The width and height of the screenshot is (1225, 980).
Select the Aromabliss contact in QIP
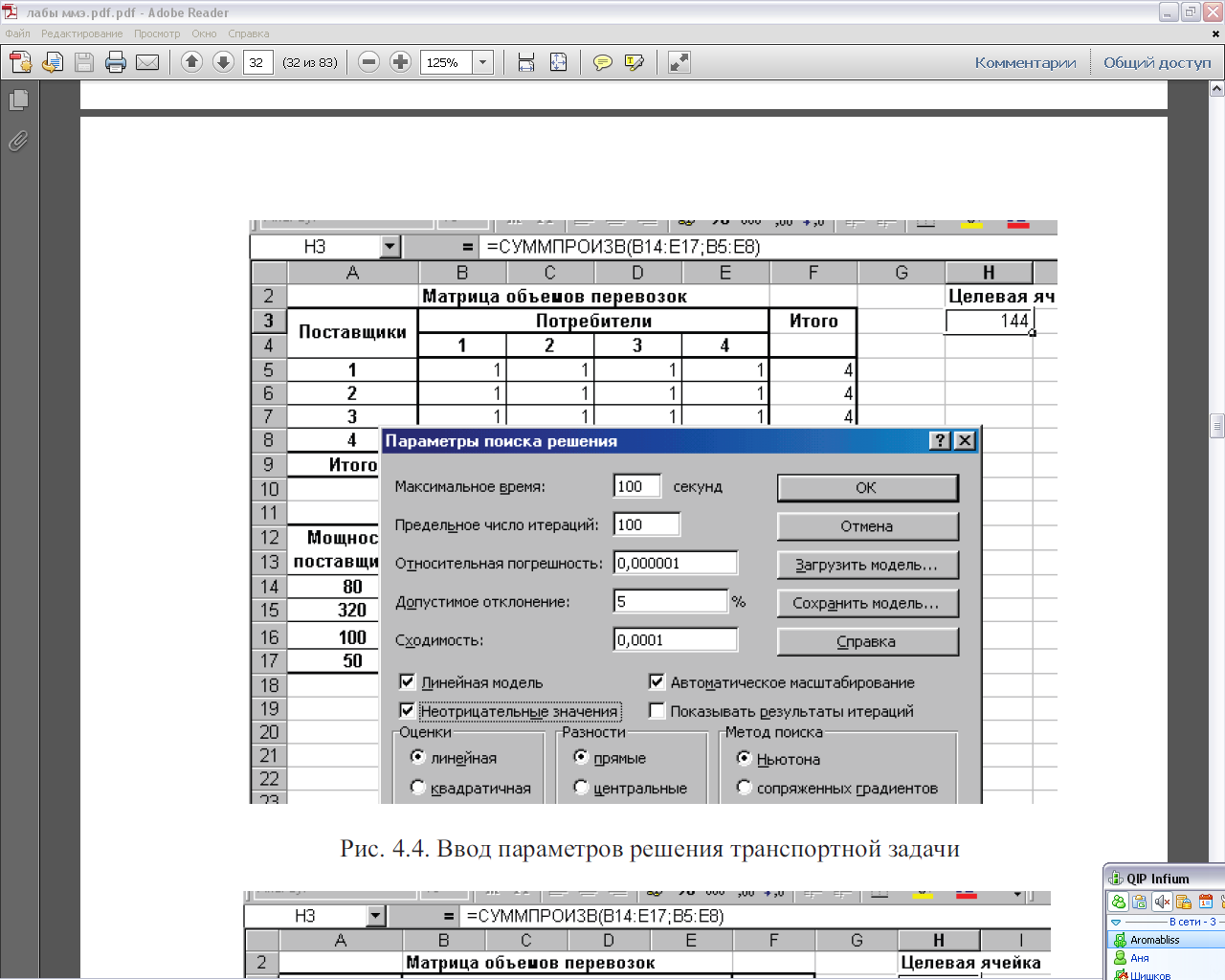coord(1167,940)
